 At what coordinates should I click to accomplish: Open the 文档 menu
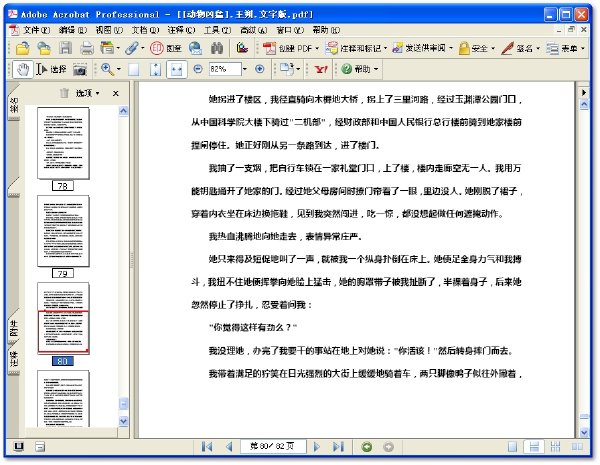click(145, 30)
